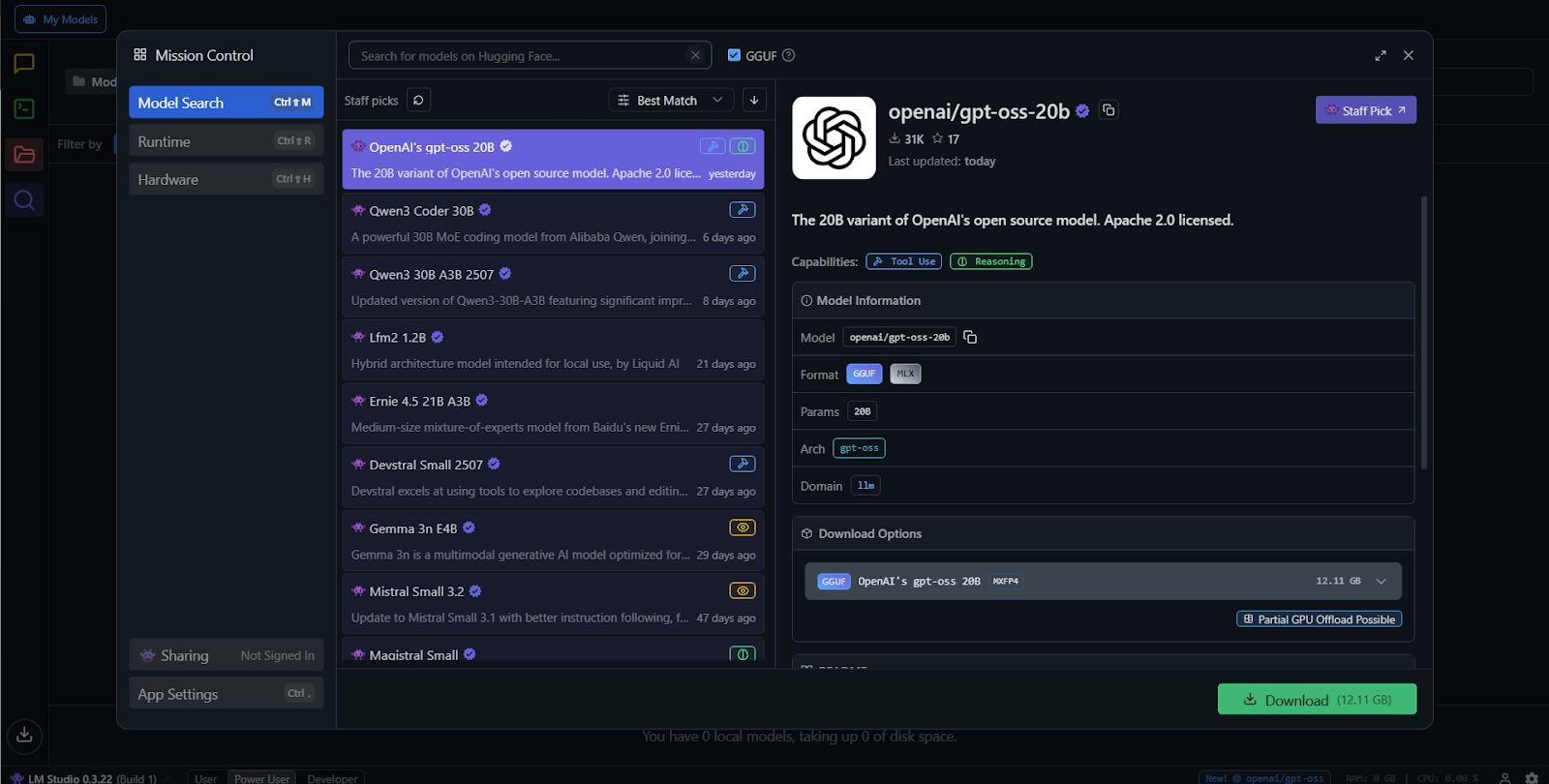
Task: Switch to Developer mode
Action: click(332, 778)
